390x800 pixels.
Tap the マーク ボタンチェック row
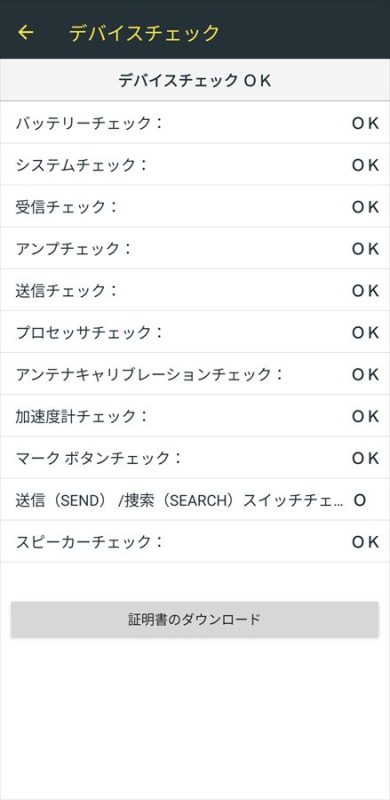[x=195, y=458]
